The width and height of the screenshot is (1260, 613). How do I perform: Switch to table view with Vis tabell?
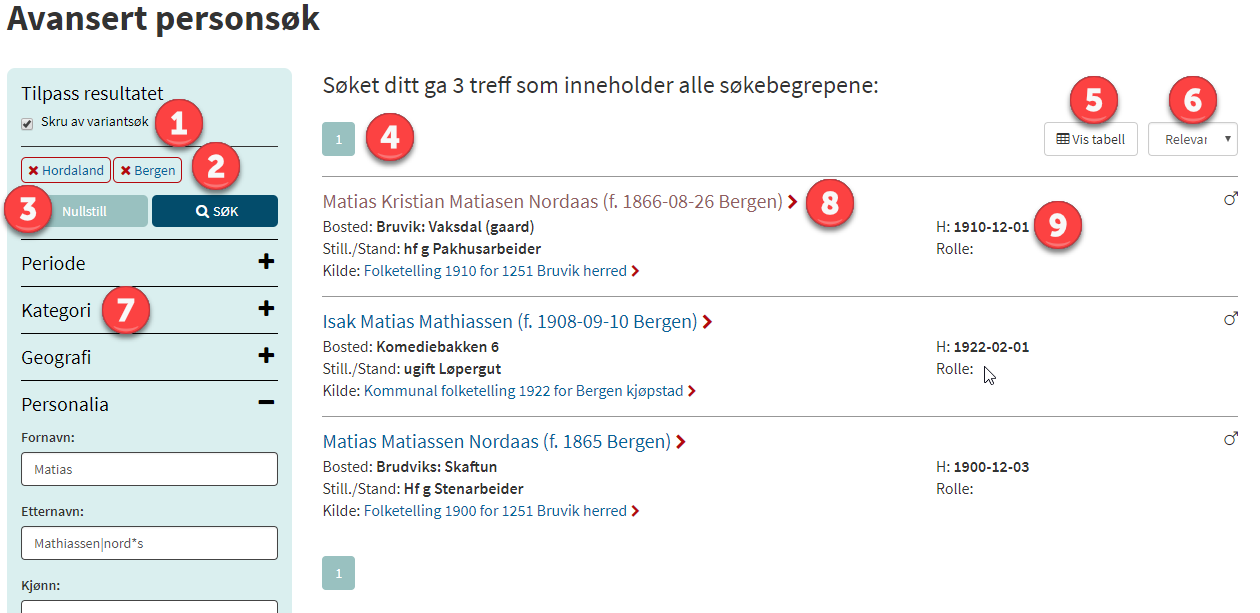[1090, 139]
